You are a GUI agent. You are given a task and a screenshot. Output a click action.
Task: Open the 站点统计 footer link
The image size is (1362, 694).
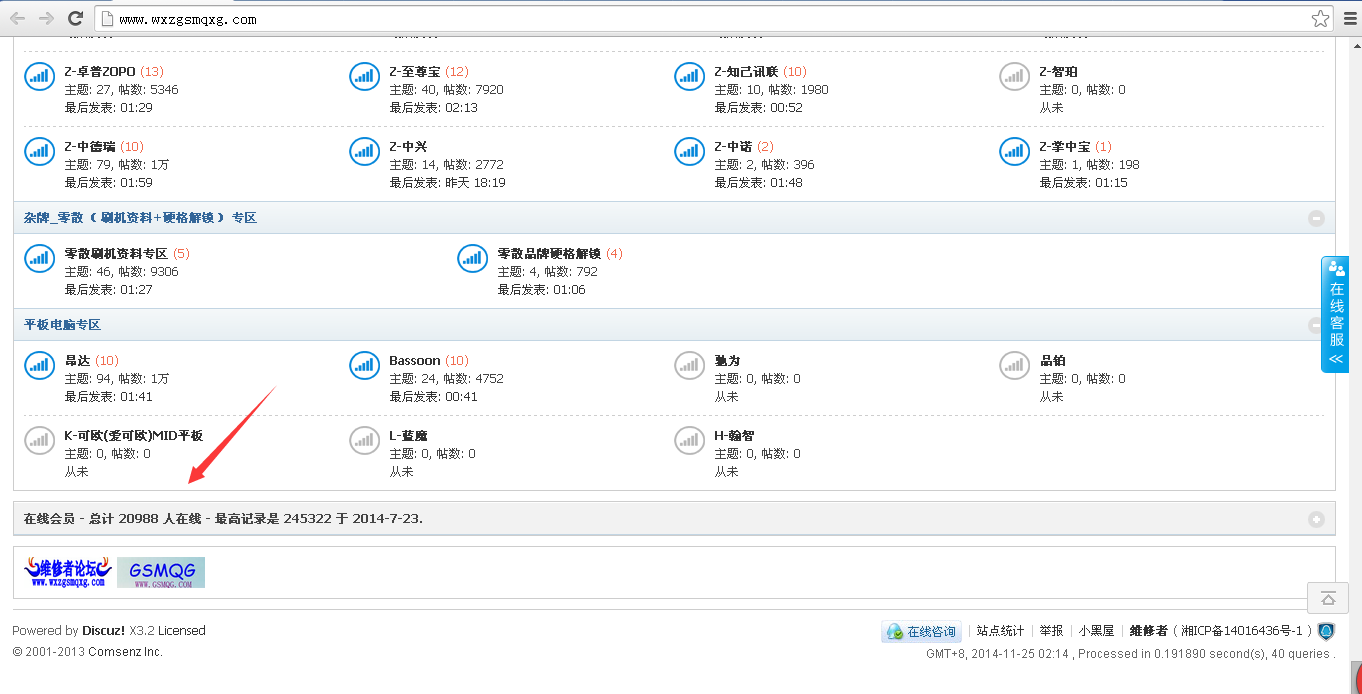pyautogui.click(x=1000, y=631)
